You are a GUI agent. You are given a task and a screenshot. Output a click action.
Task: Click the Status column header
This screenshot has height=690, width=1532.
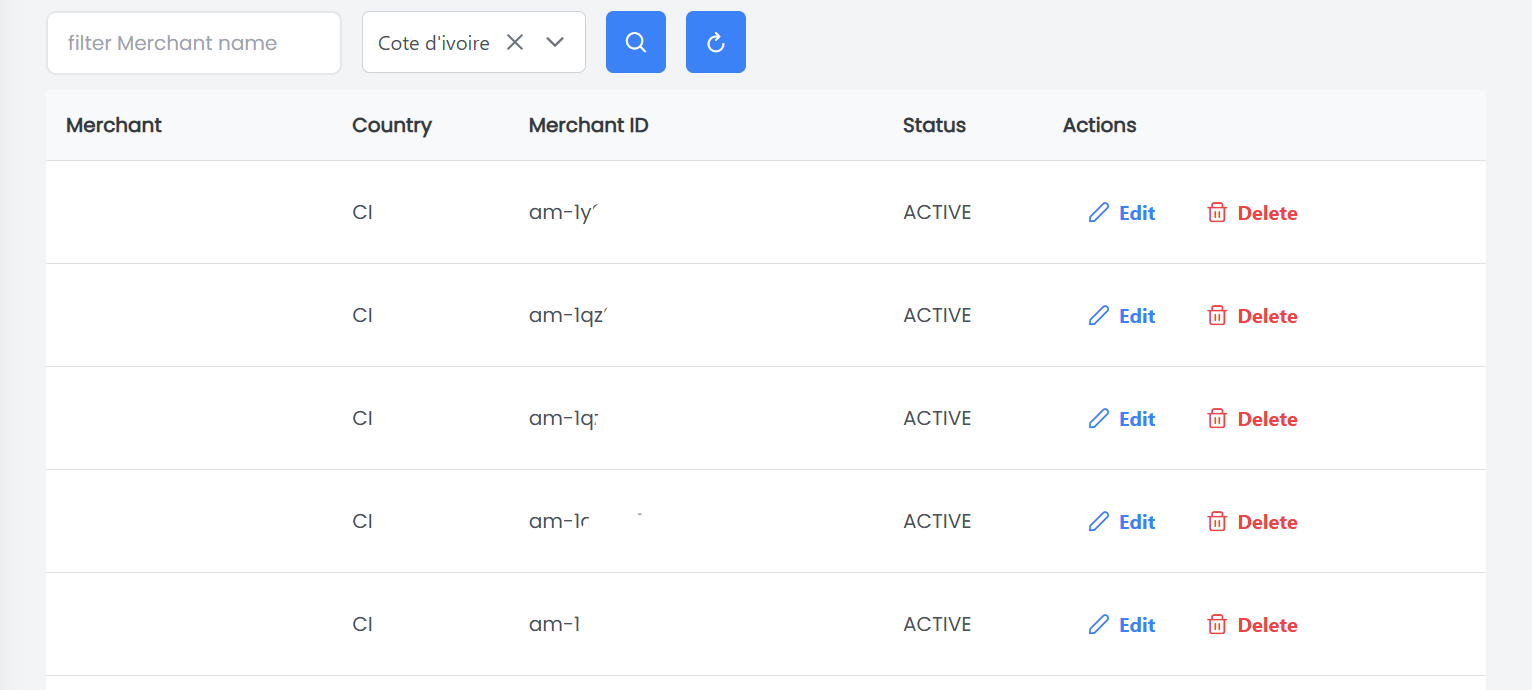pos(933,125)
